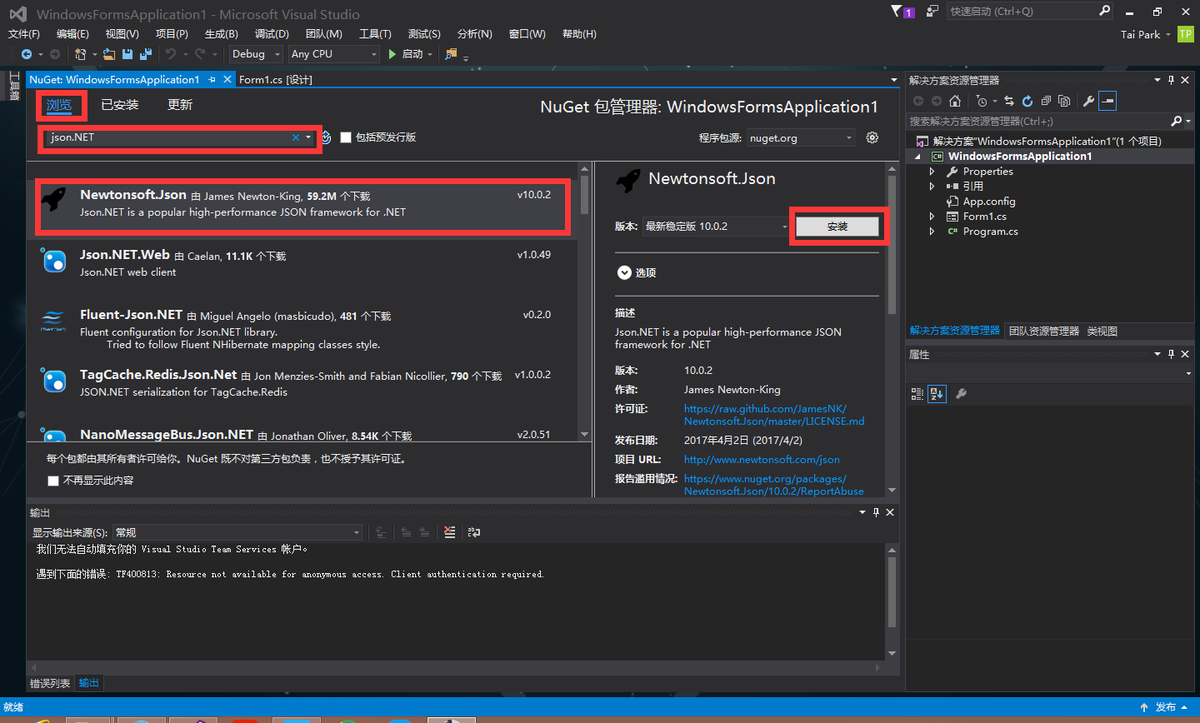
Task: Click the notifications flag icon
Action: (896, 11)
